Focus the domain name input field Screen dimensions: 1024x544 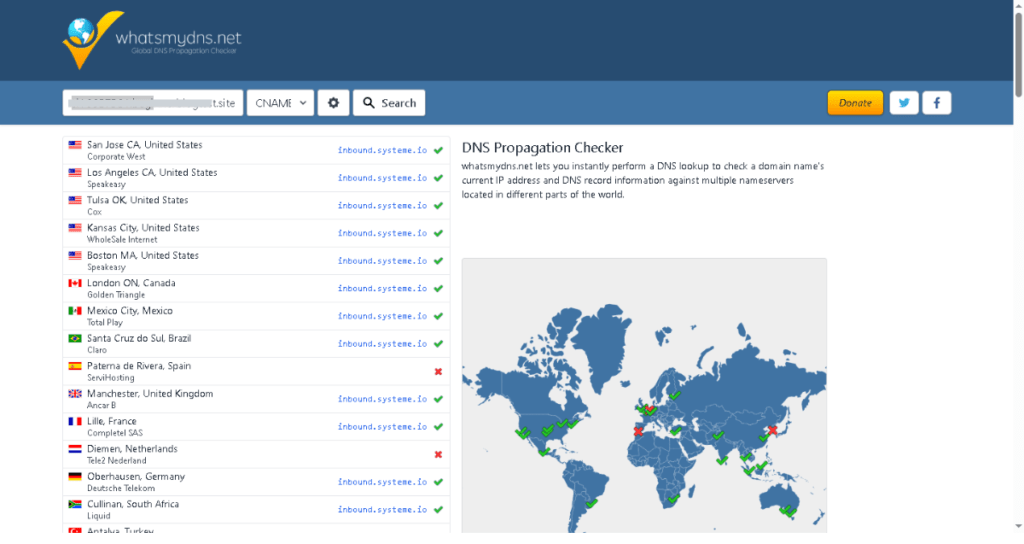pos(153,103)
